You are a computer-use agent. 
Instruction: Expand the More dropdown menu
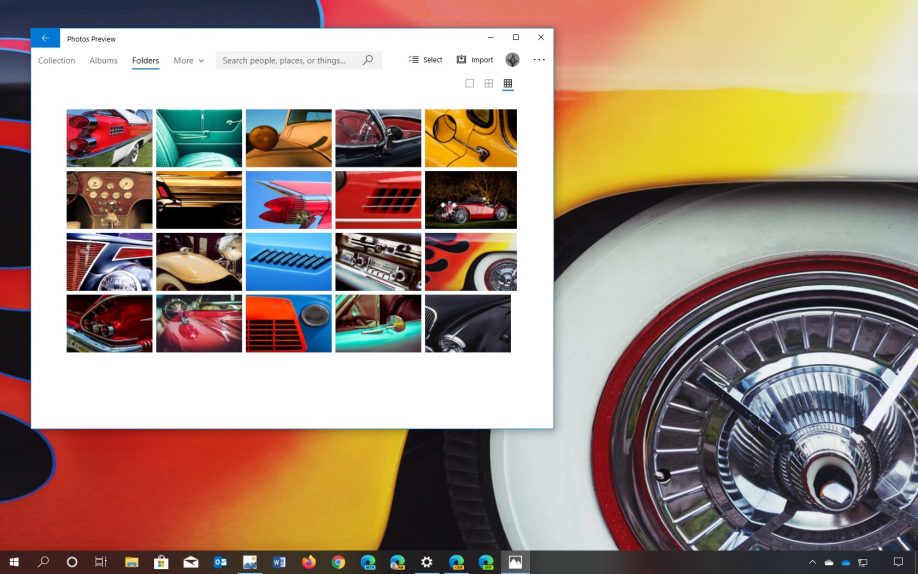pyautogui.click(x=189, y=60)
